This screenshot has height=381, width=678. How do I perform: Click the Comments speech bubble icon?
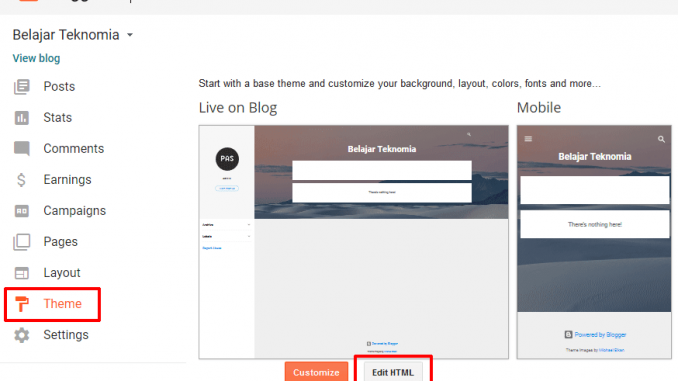pos(22,149)
